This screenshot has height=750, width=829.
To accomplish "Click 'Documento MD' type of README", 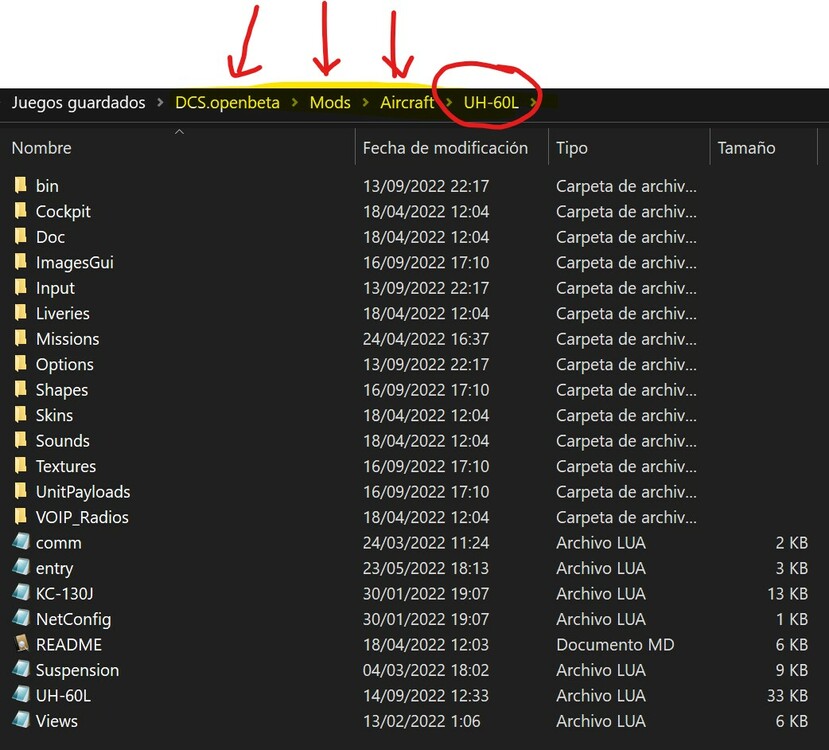I will pyautogui.click(x=615, y=644).
